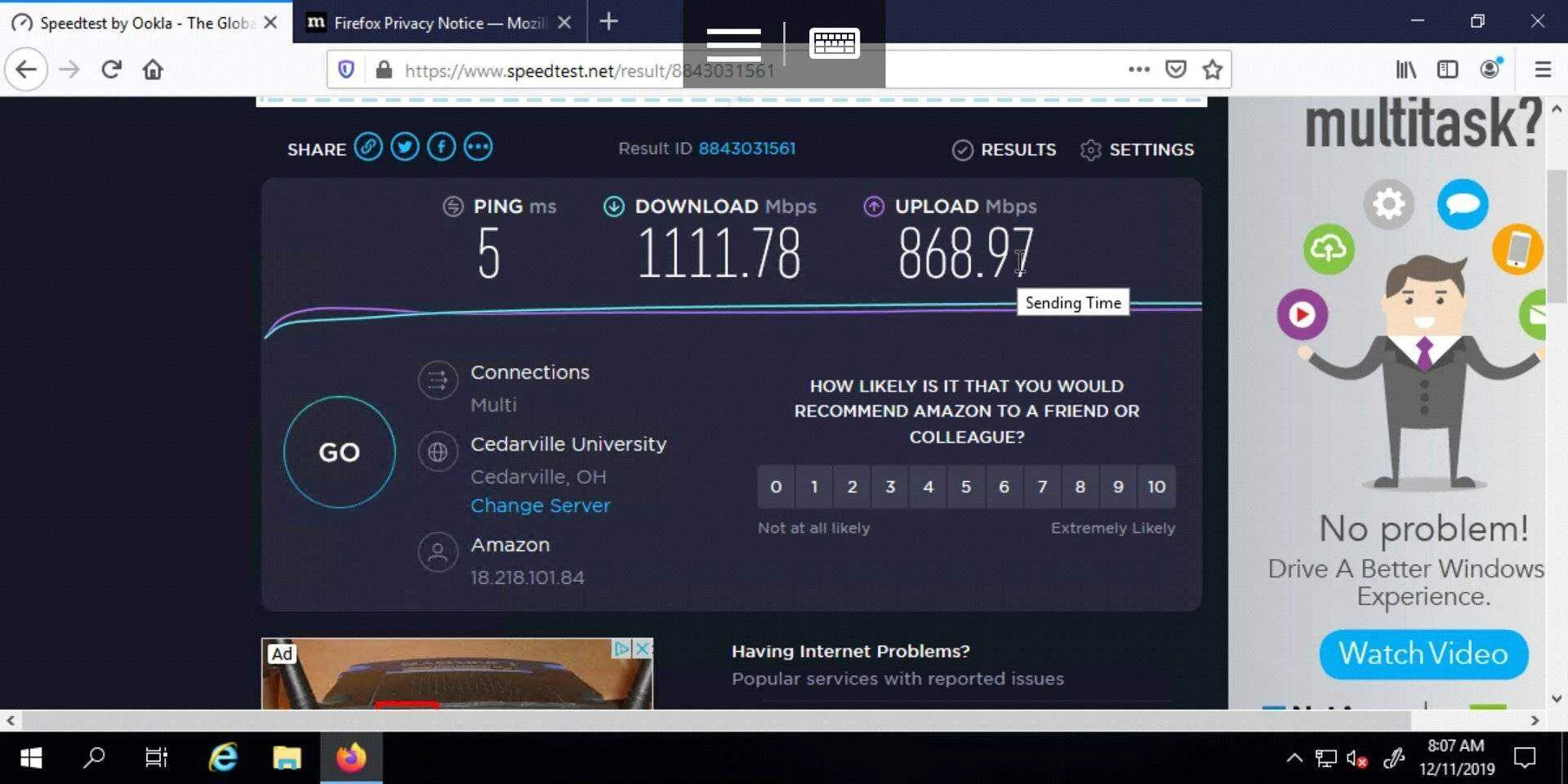Screen dimensions: 1568x784
Task: Close the Firefox Privacy Notice tab
Action: coord(564,23)
